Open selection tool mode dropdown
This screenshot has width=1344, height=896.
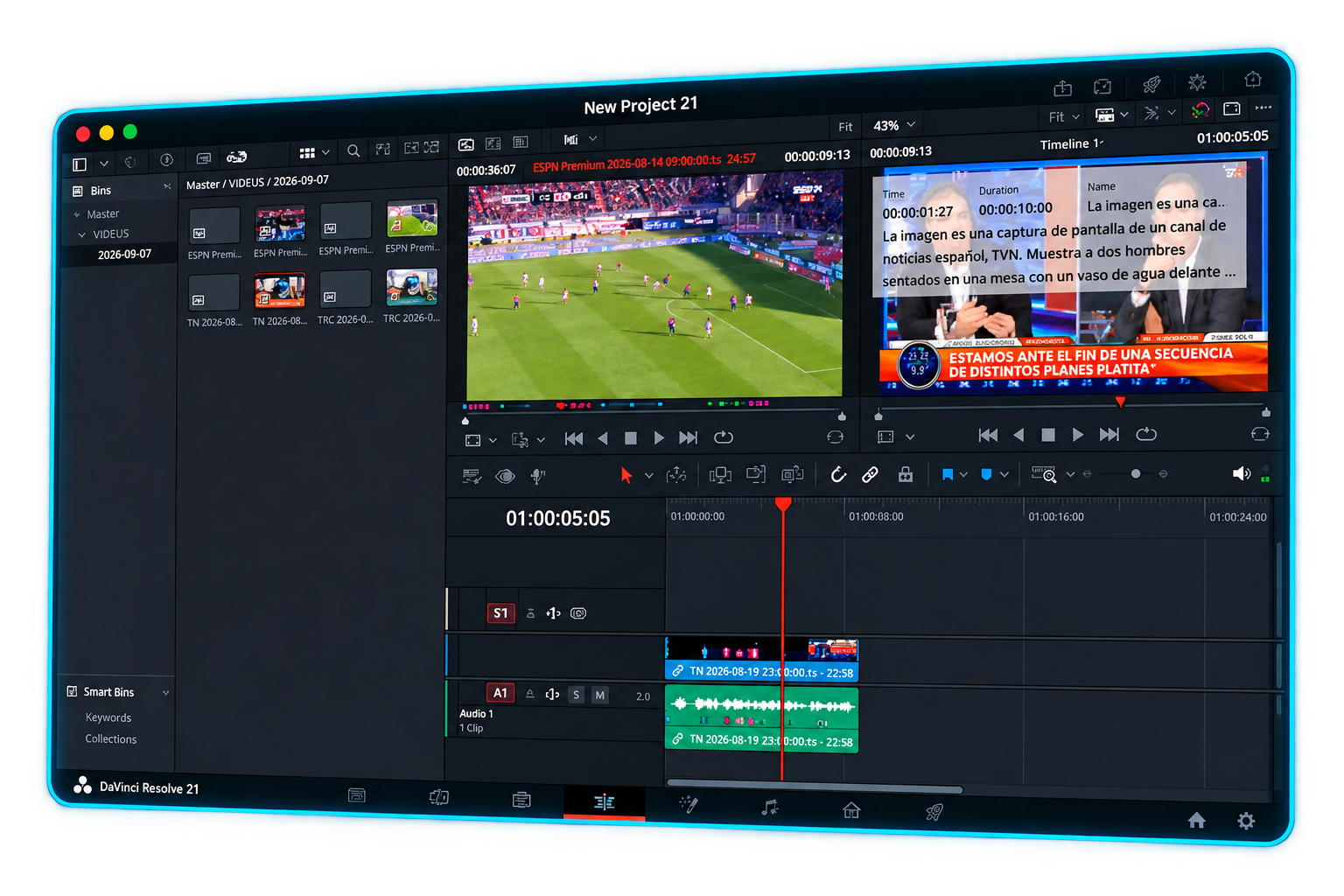648,475
